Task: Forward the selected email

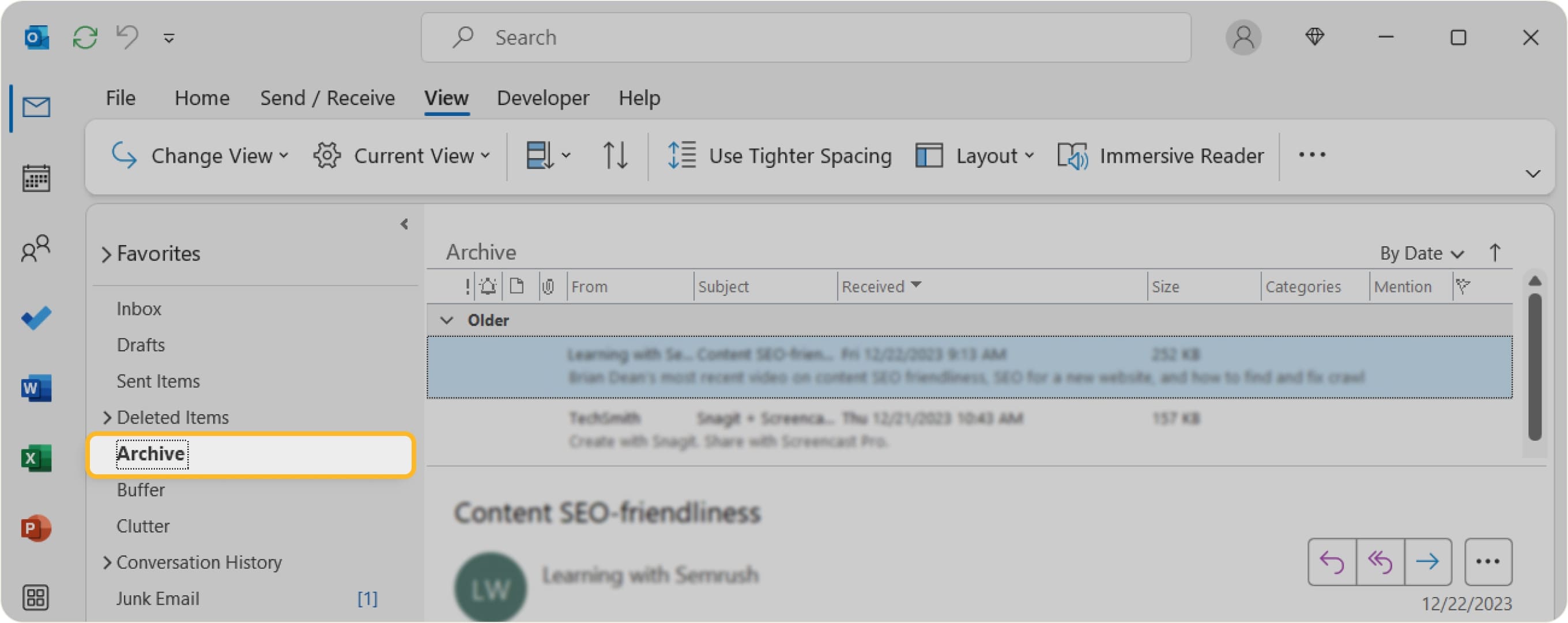Action: pos(1428,561)
